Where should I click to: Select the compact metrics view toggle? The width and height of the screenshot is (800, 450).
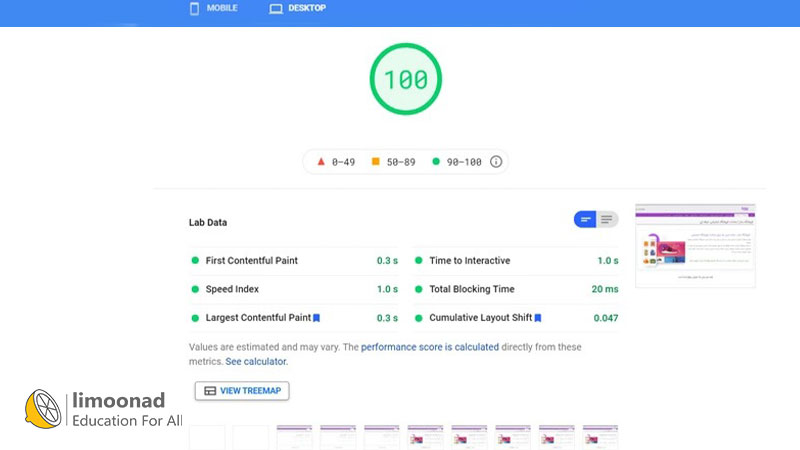585,219
